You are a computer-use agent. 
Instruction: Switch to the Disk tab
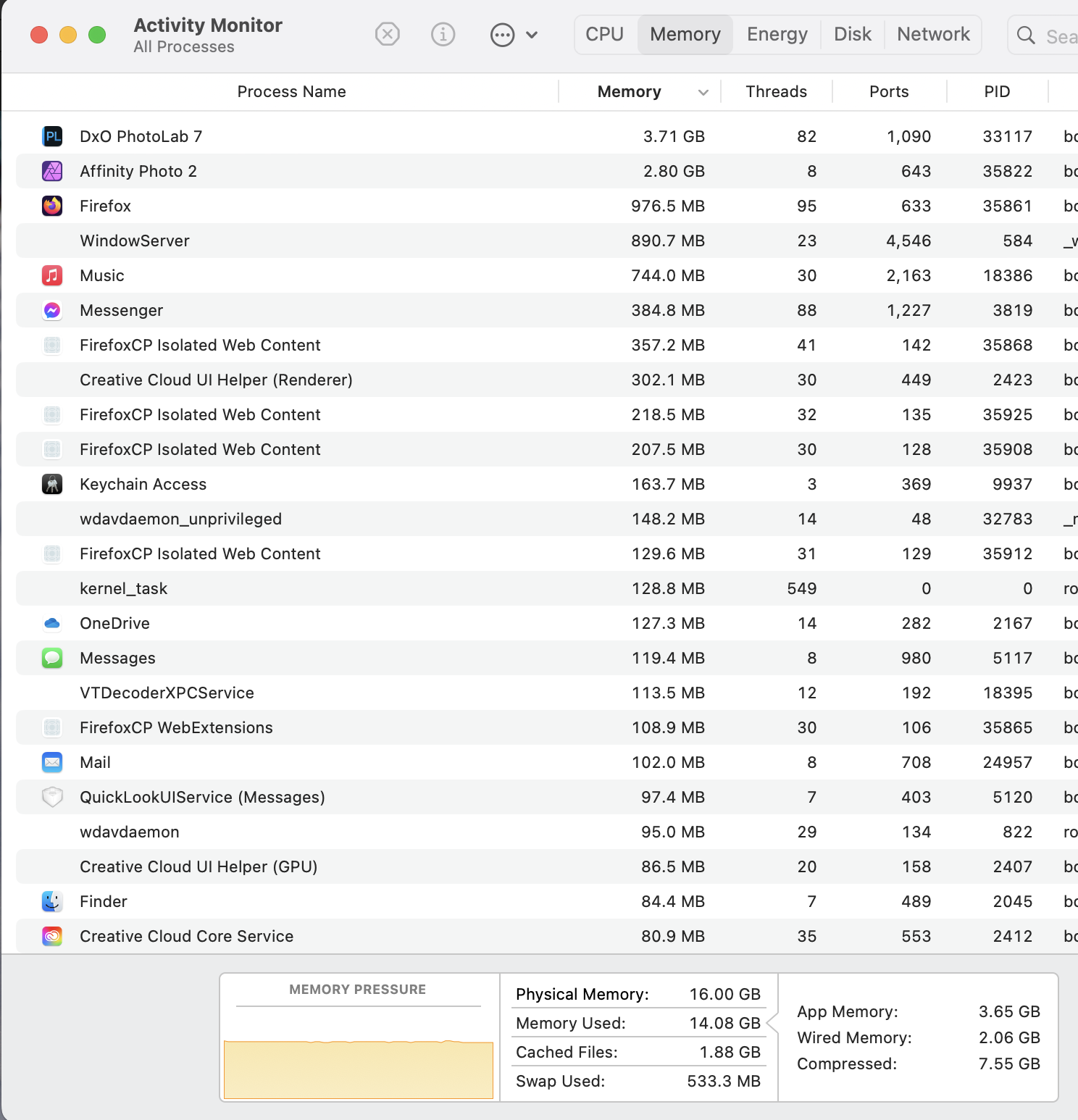[x=853, y=35]
